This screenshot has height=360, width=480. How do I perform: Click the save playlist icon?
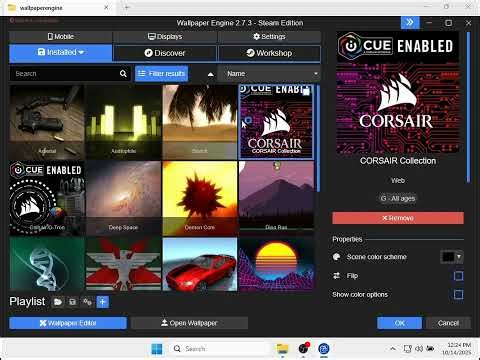(72, 302)
